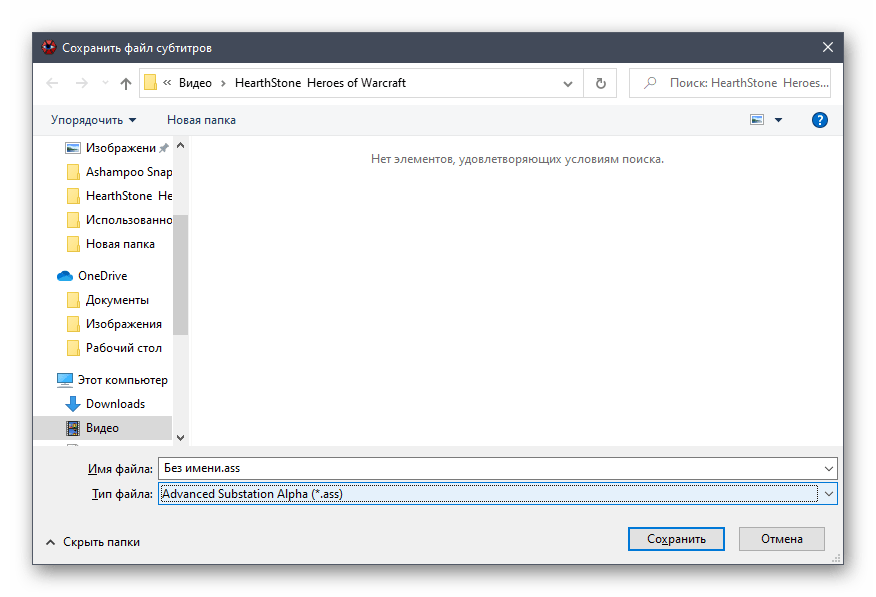Go back to previous folder
Viewport: 876px width, 597px height.
click(x=52, y=83)
